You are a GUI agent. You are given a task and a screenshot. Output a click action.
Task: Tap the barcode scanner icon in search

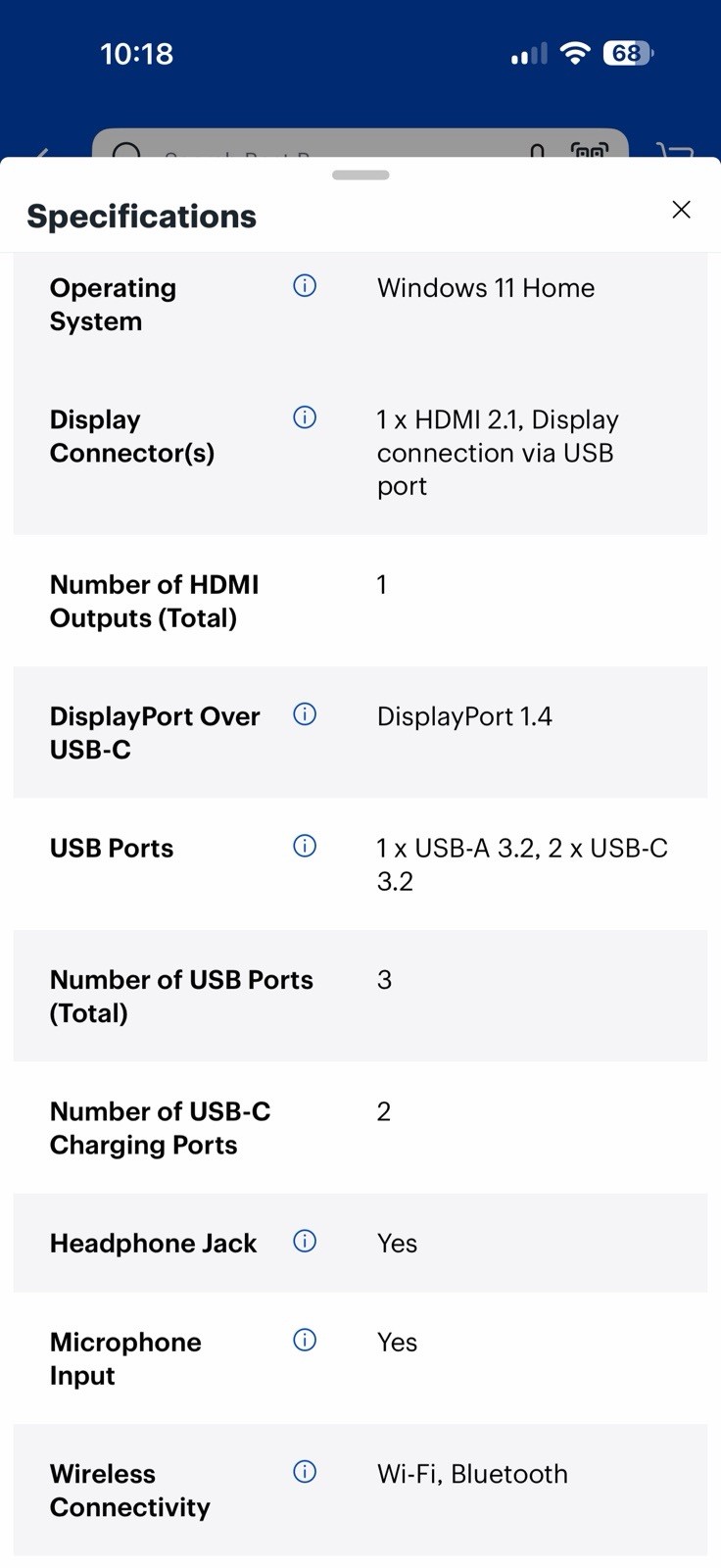[x=590, y=150]
